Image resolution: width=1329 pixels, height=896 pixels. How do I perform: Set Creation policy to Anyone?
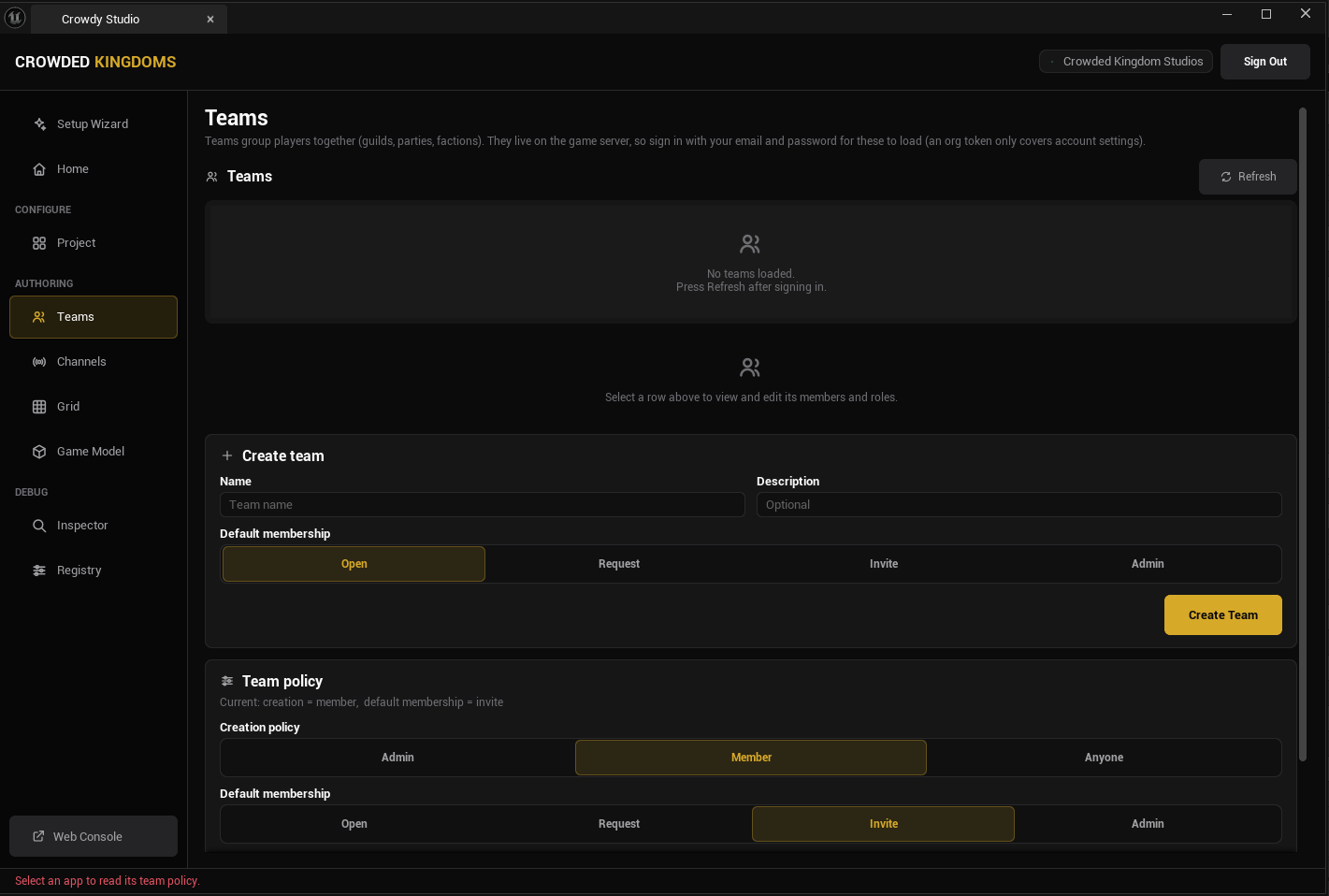point(1104,758)
